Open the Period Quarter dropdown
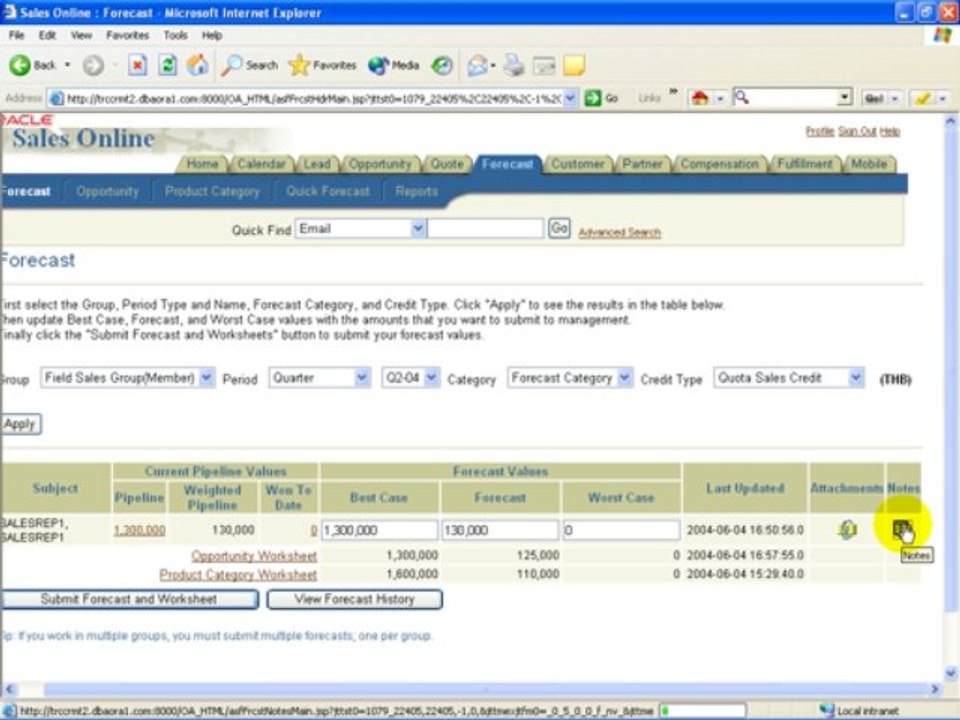 pyautogui.click(x=362, y=378)
